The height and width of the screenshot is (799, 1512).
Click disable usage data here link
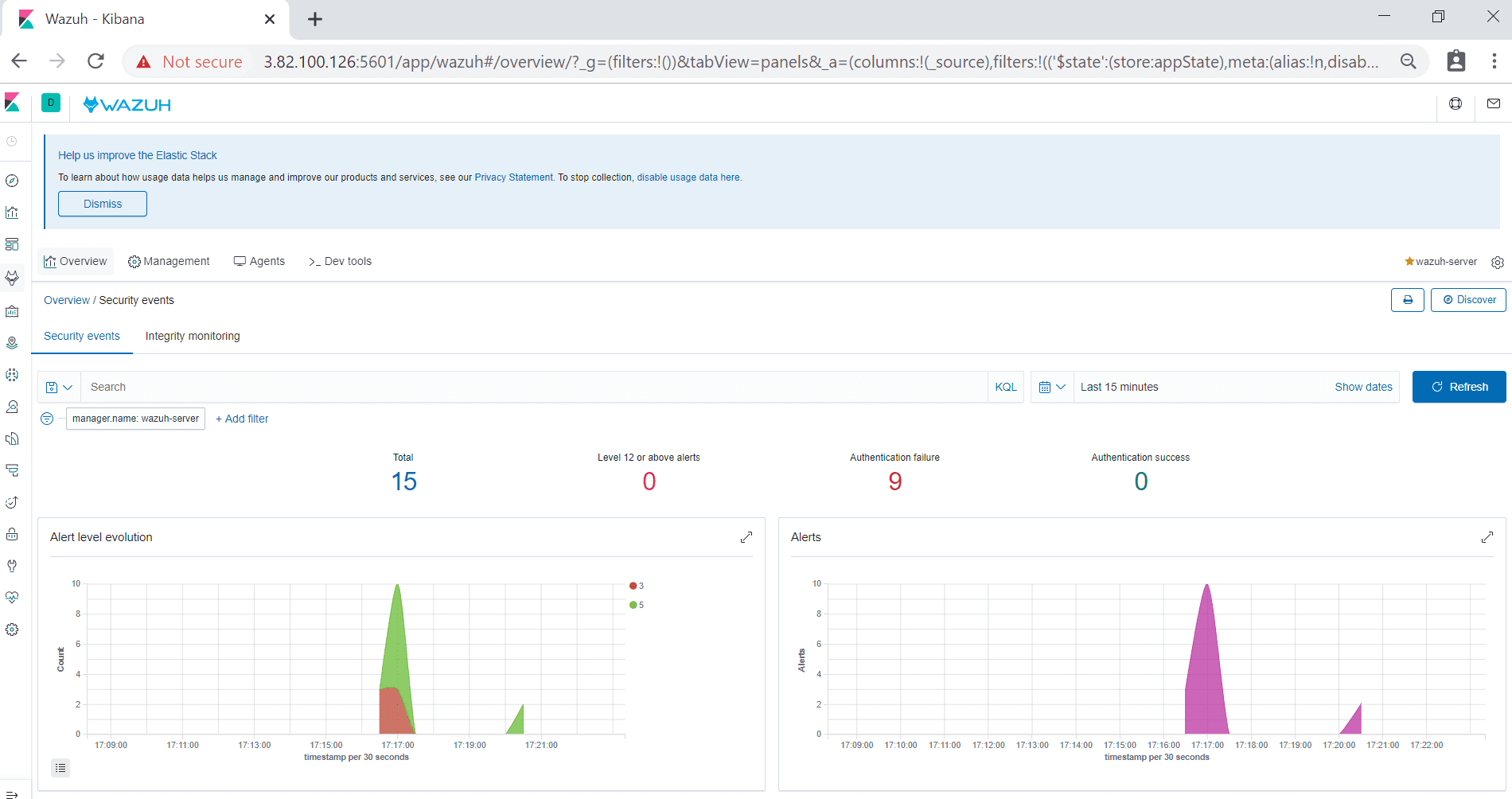[x=688, y=177]
